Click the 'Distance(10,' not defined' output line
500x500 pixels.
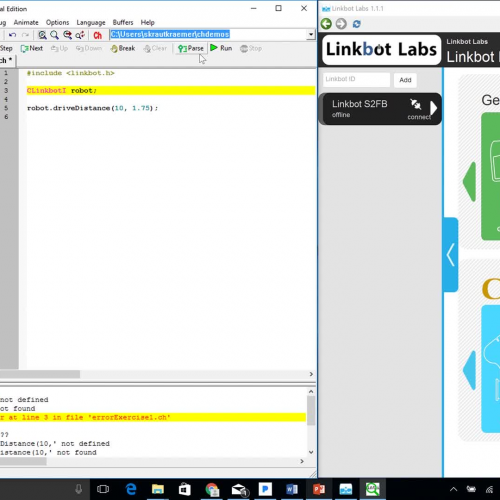pos(55,444)
